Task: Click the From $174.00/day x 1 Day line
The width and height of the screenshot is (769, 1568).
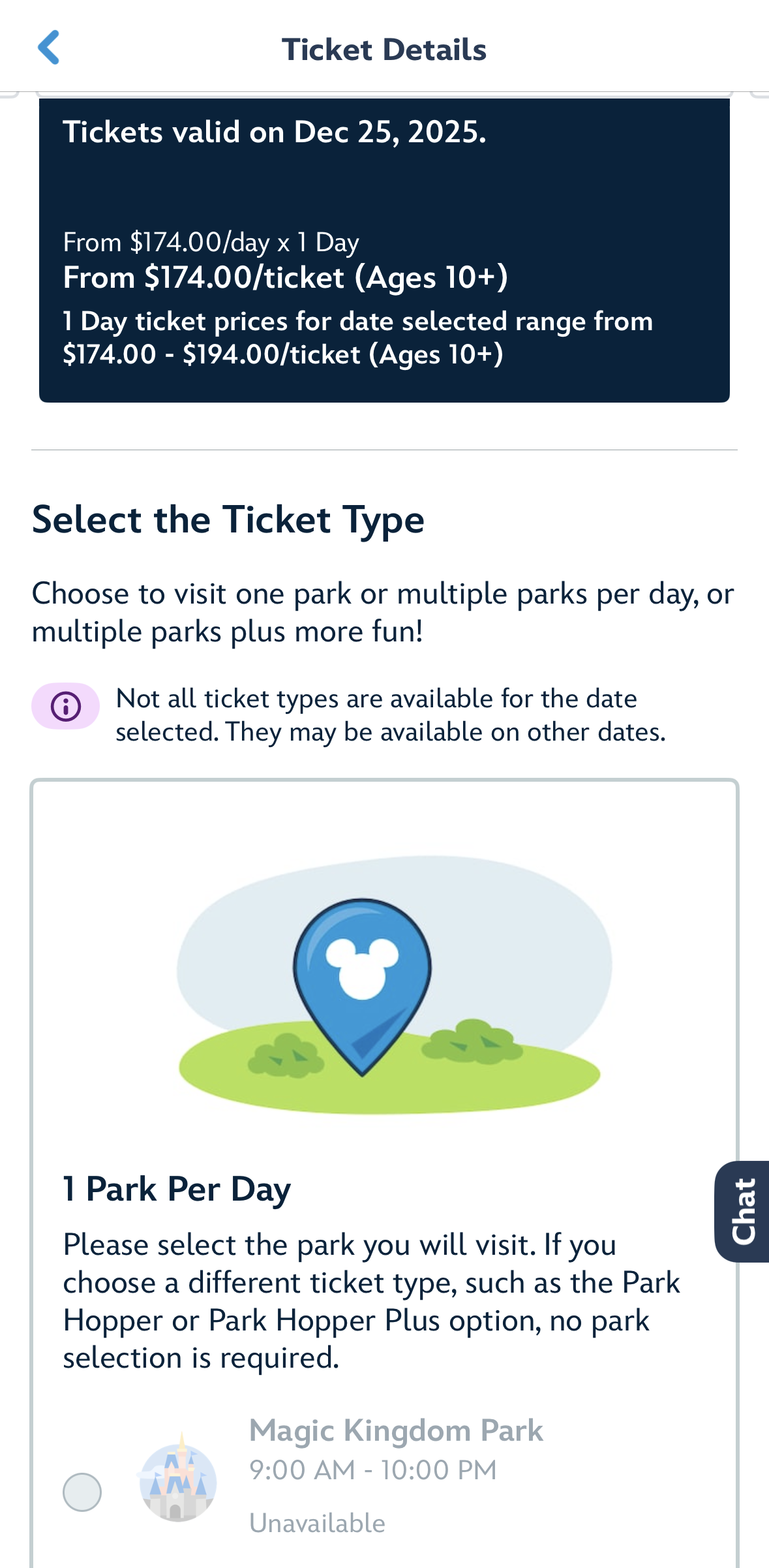Action: (211, 243)
